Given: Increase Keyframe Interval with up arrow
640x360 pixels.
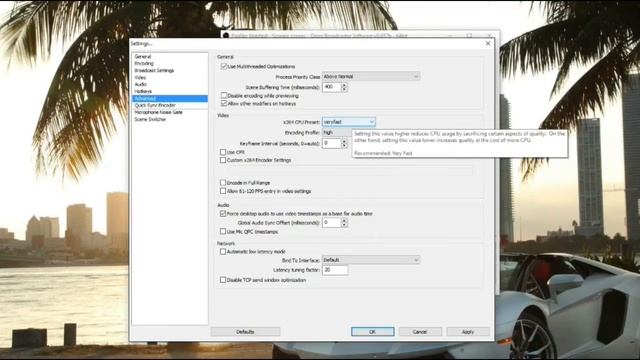Looking at the screenshot, I should coord(344,141).
